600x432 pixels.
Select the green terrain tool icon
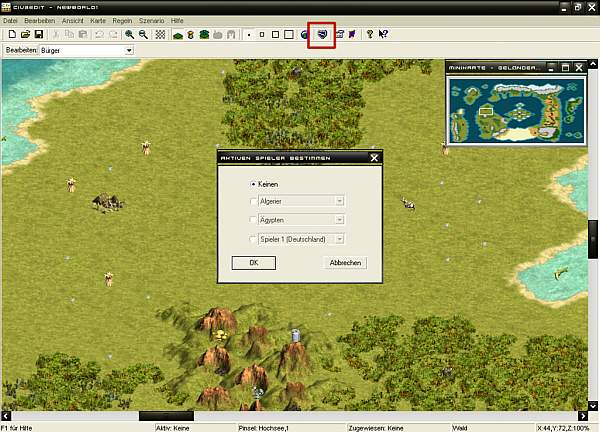pos(177,35)
